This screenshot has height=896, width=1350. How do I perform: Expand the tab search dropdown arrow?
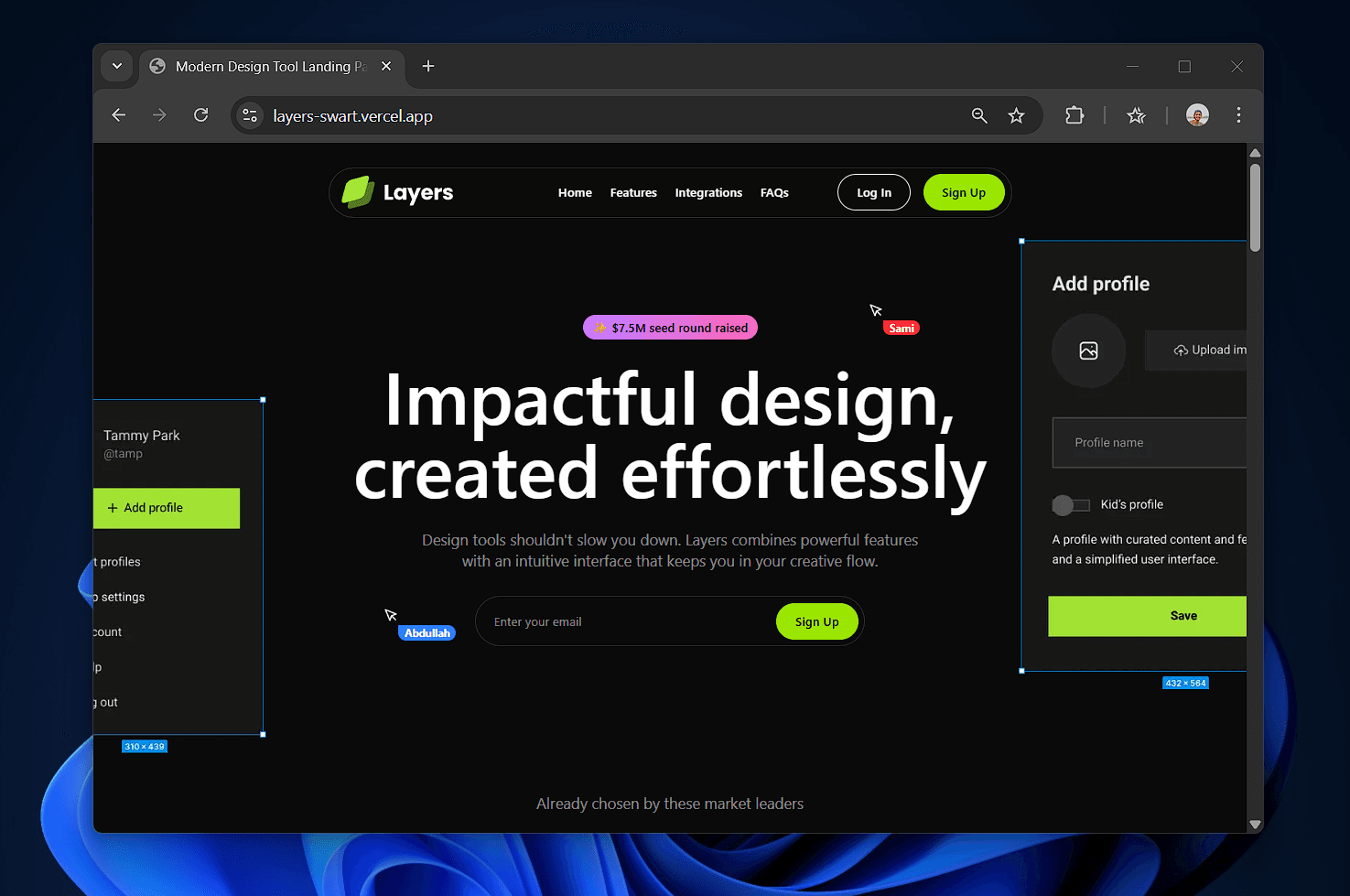click(117, 66)
